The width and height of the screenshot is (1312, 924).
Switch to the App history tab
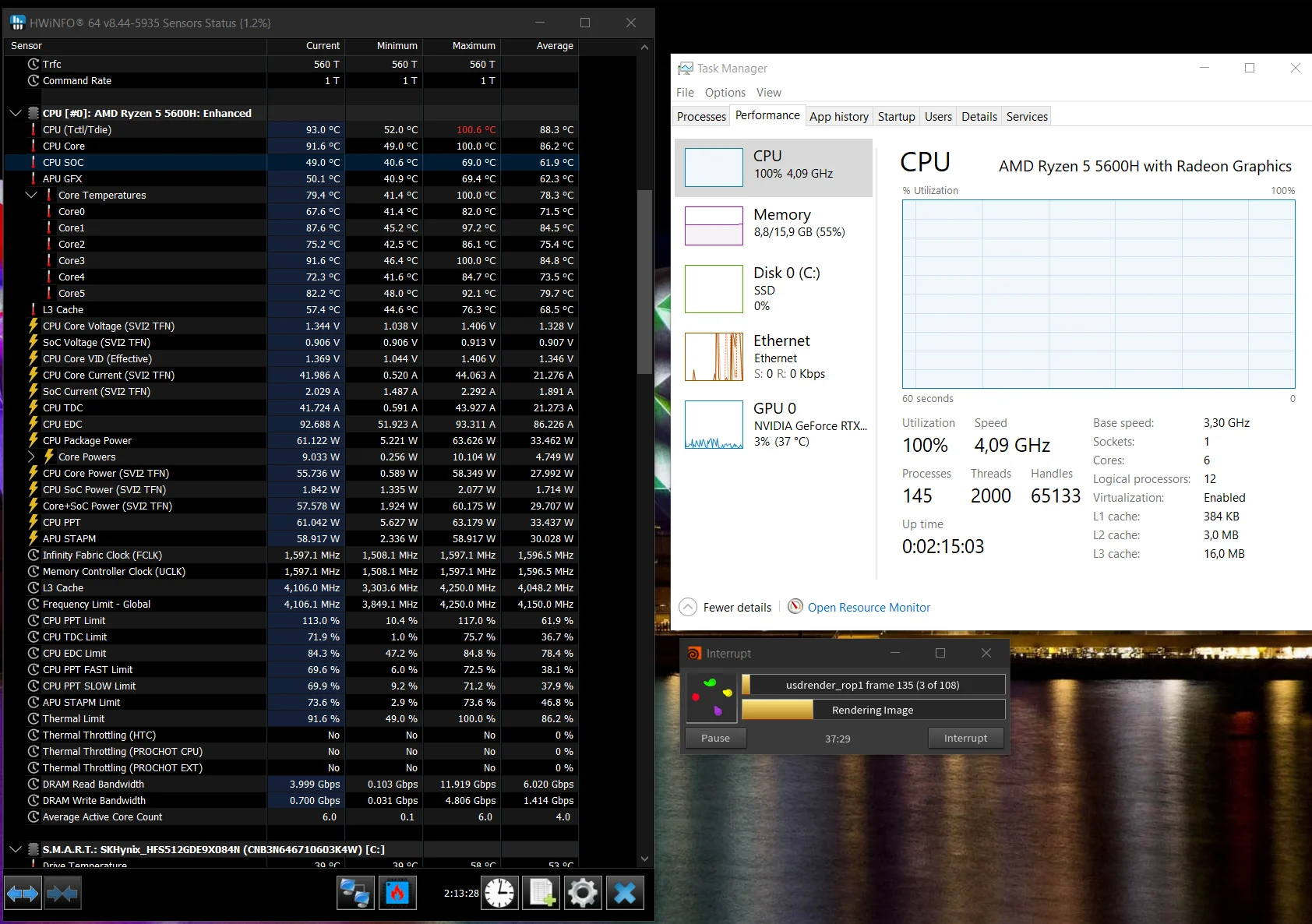click(x=839, y=116)
